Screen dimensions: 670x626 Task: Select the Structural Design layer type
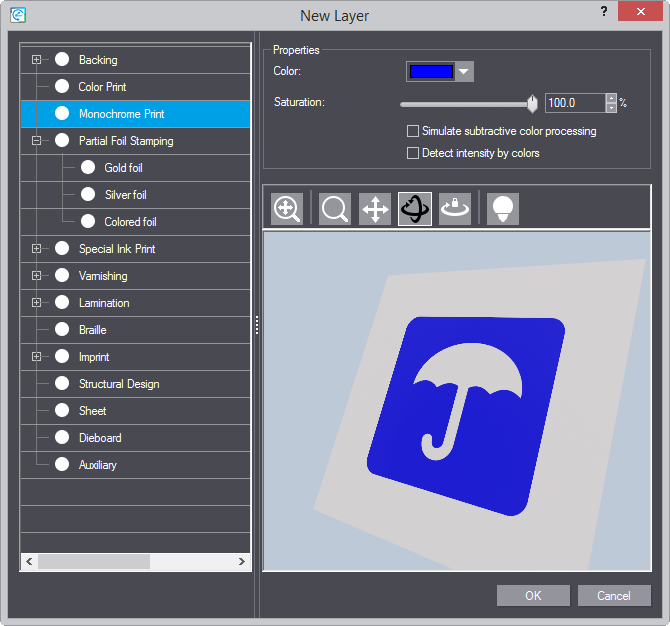(x=135, y=384)
